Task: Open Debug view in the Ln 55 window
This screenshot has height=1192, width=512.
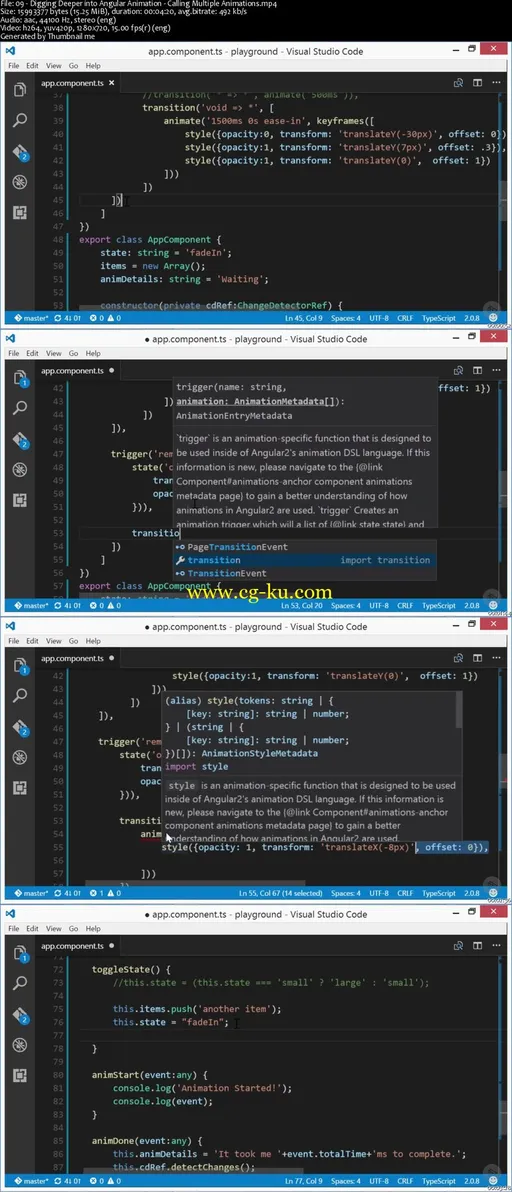Action: pyautogui.click(x=20, y=757)
